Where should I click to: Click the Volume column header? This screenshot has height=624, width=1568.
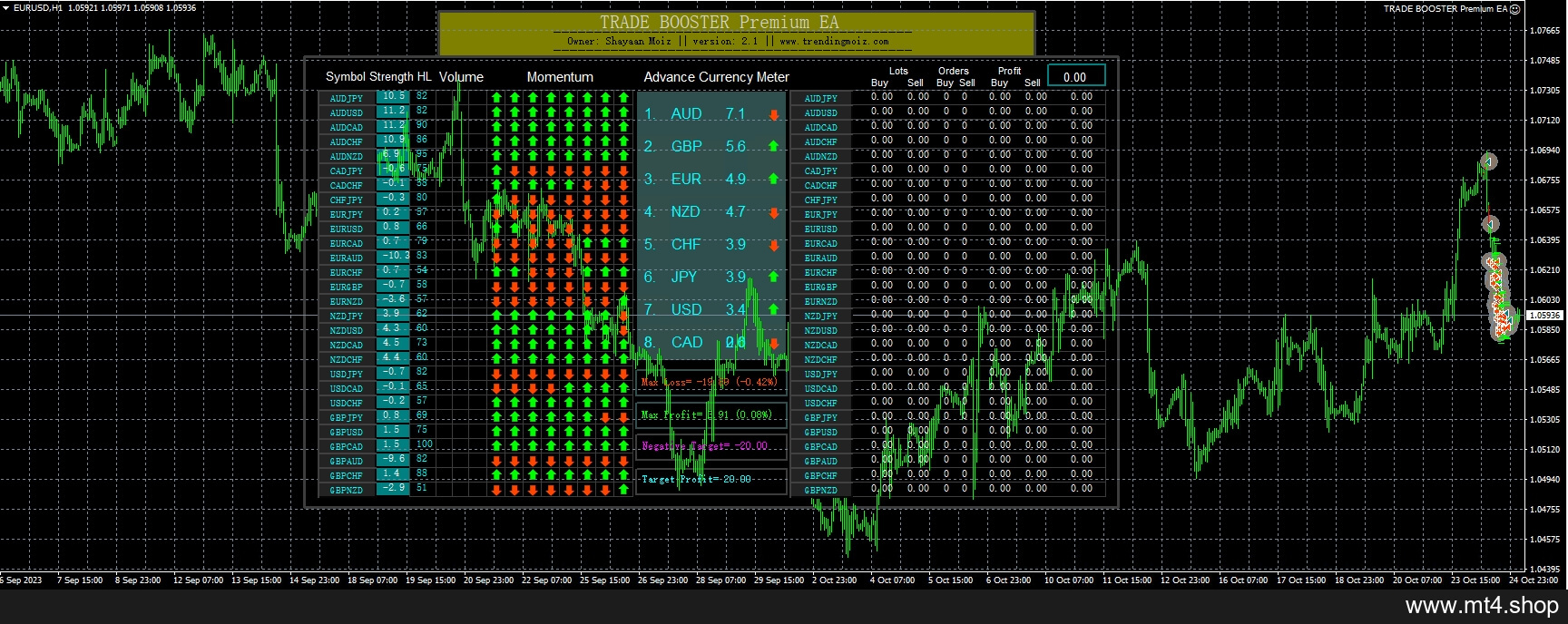[461, 77]
